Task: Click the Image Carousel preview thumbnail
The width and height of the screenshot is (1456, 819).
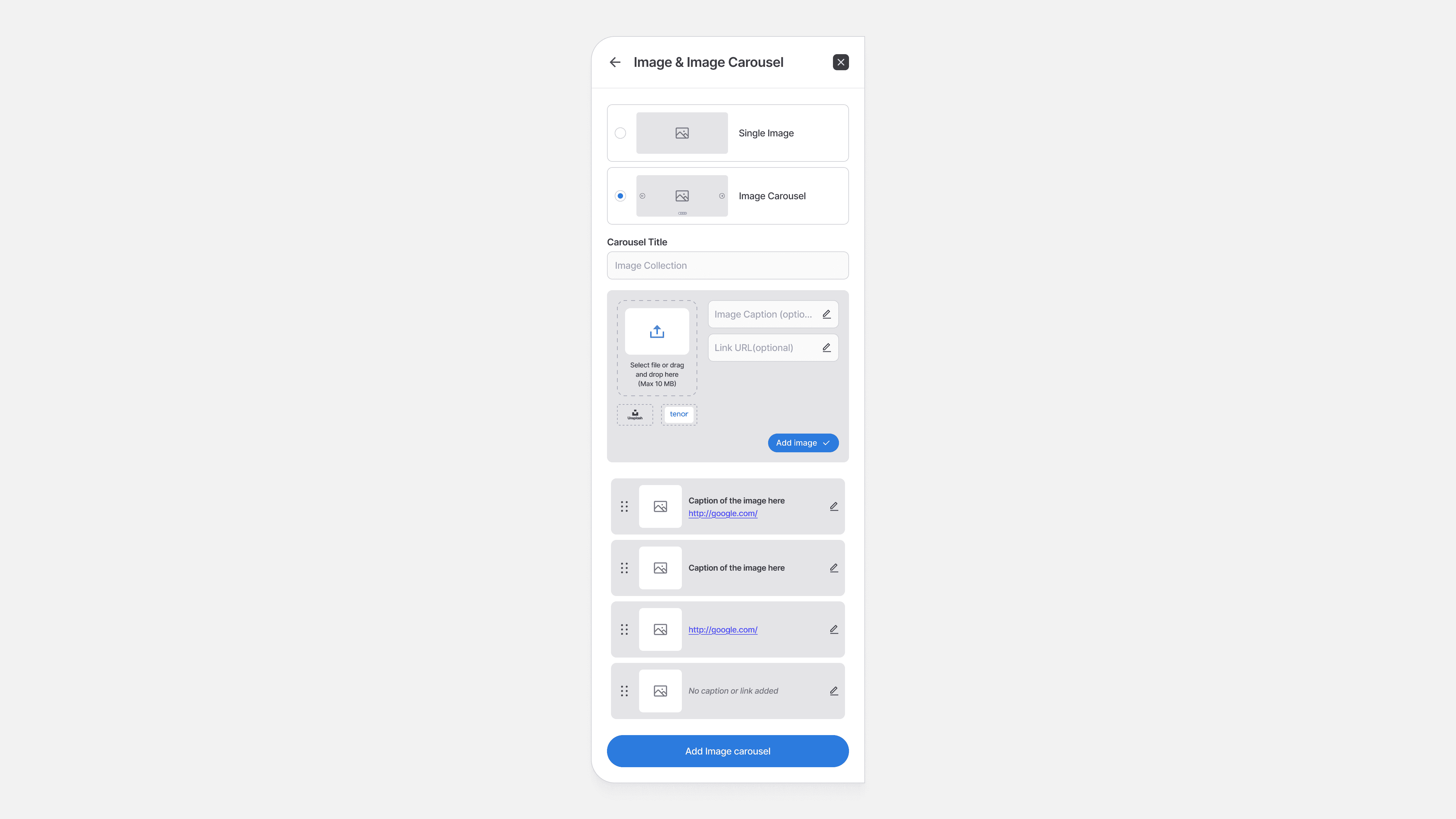Action: [x=682, y=196]
